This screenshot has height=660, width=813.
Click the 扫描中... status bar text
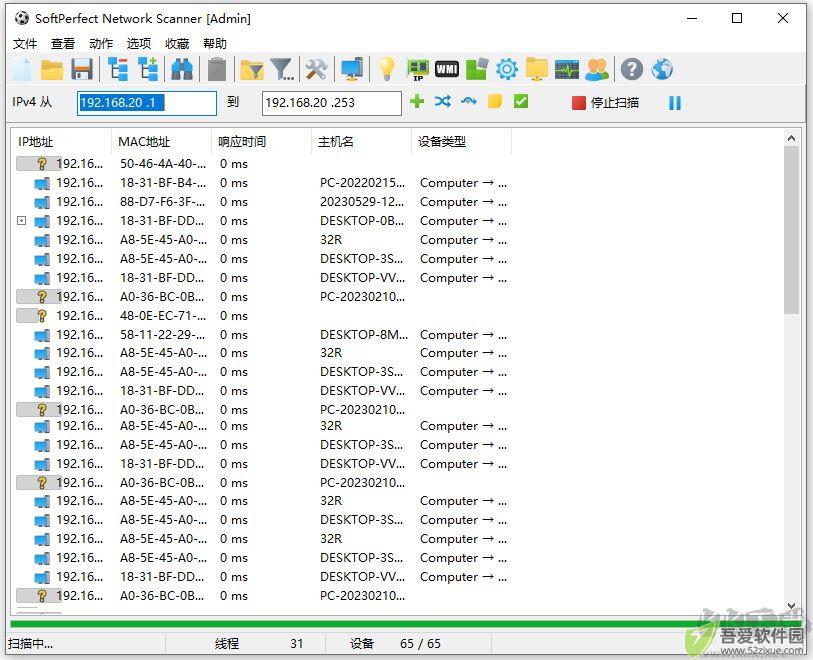point(31,644)
